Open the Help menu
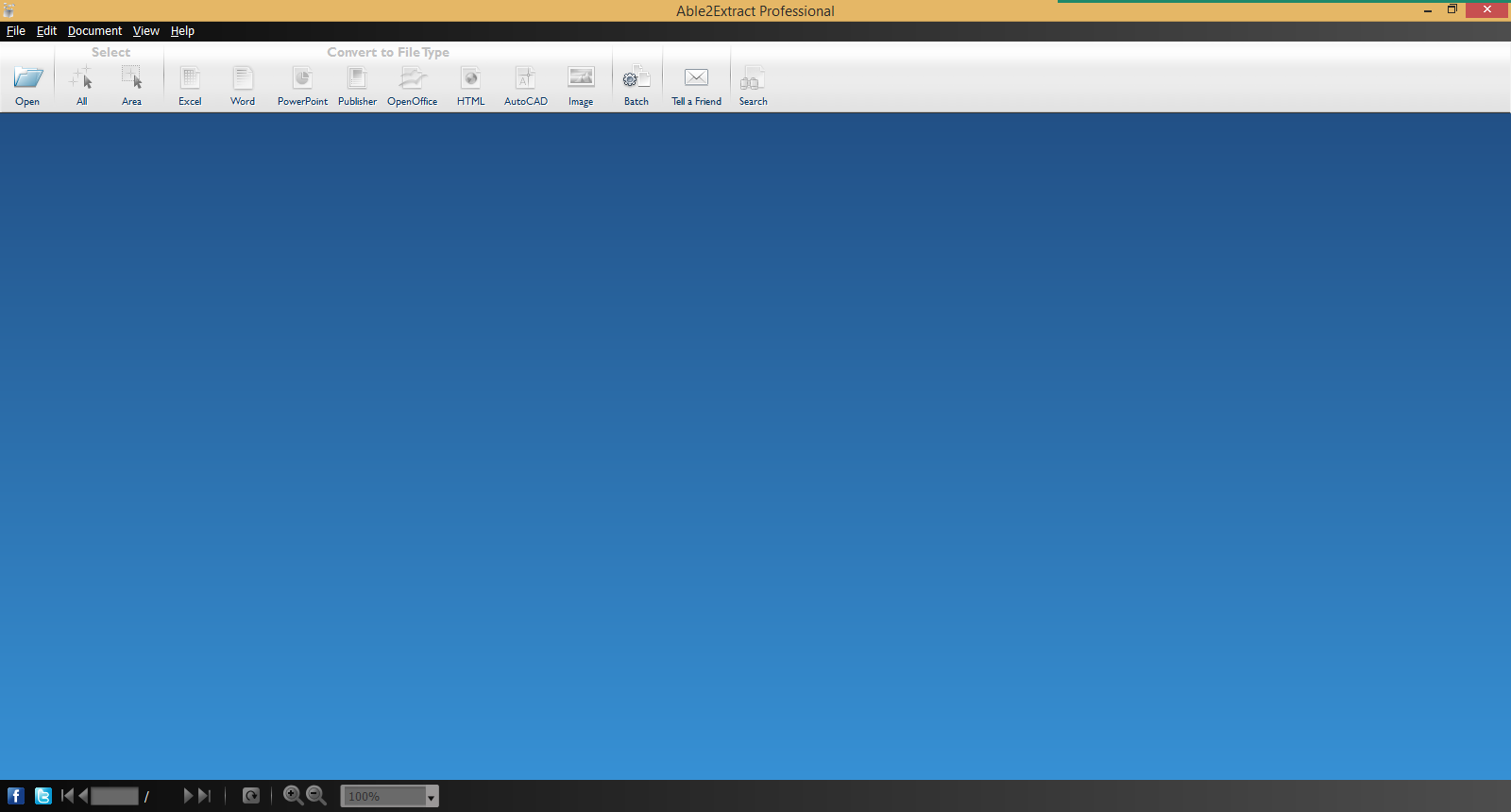 coord(182,31)
